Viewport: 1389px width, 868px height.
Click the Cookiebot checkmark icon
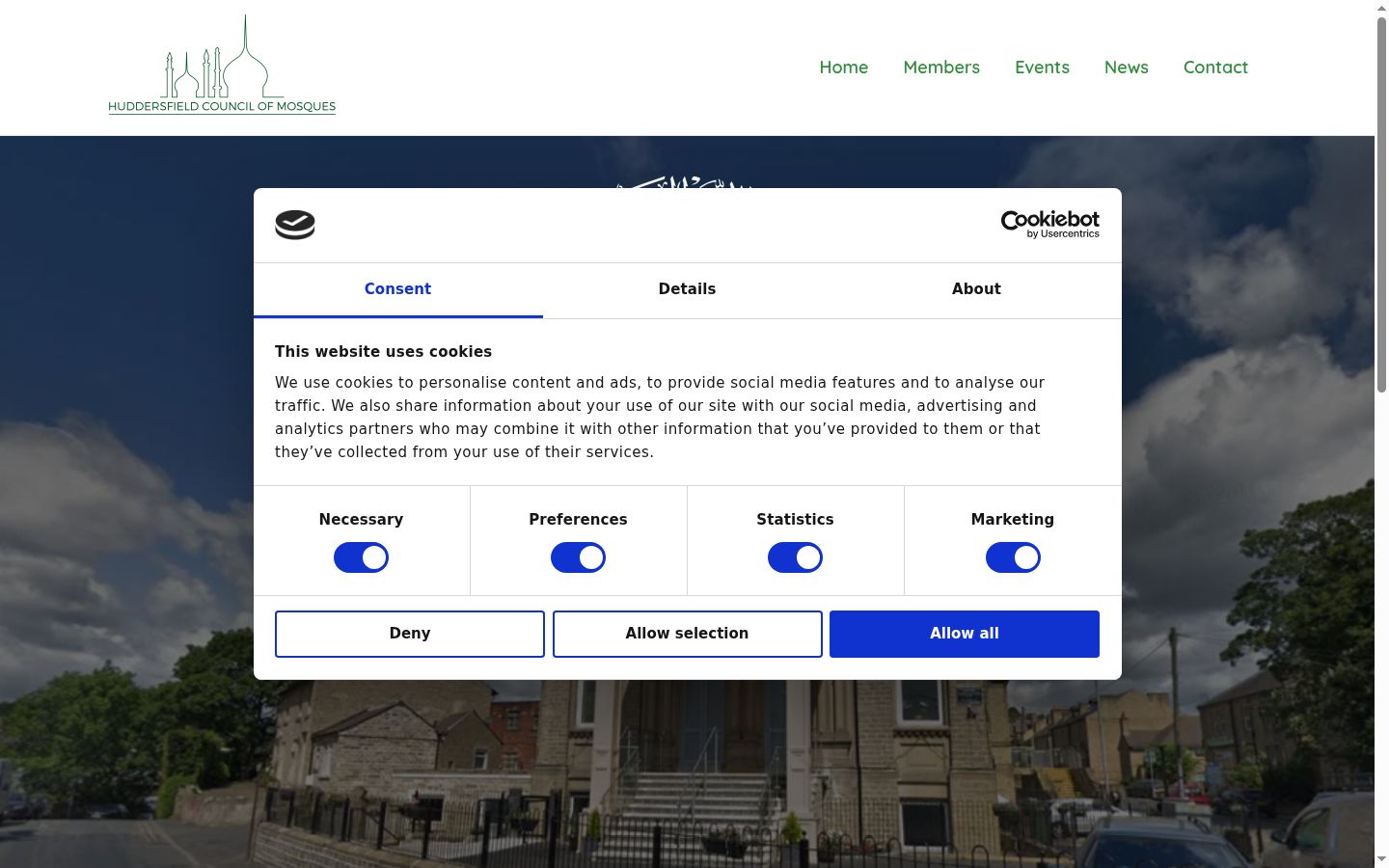coord(295,225)
